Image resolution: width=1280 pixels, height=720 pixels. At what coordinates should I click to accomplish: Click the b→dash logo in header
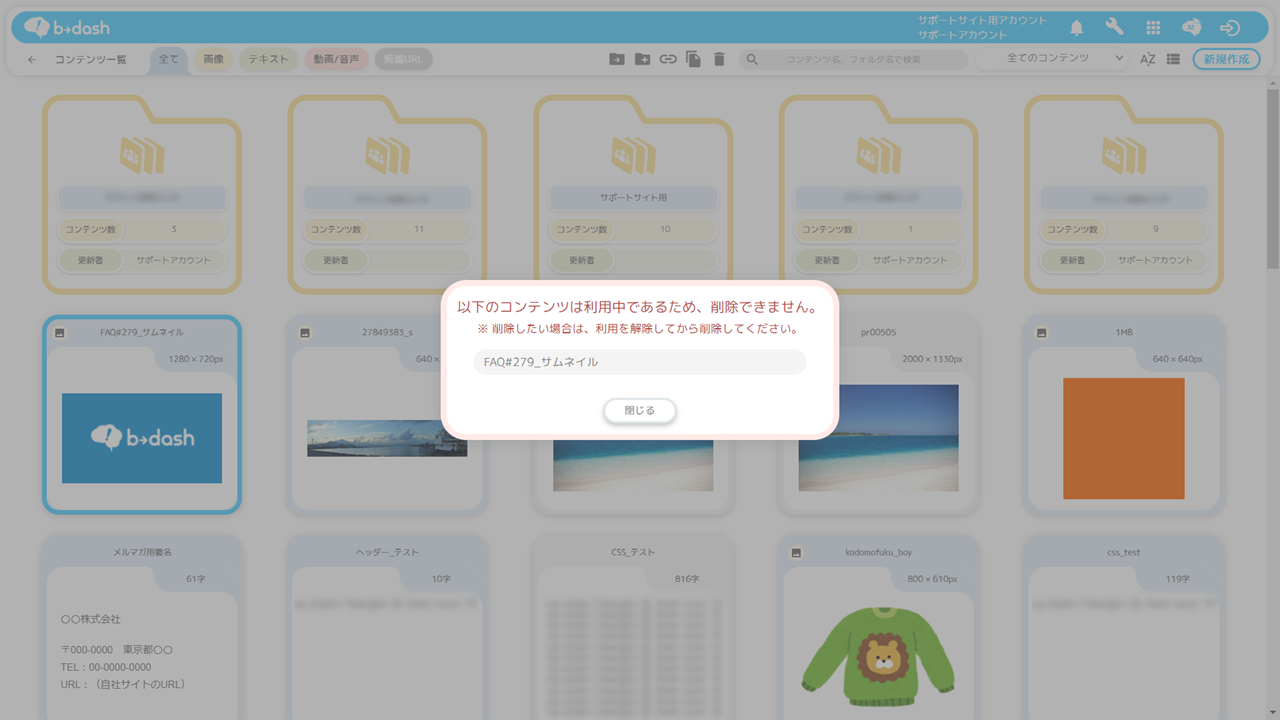[x=67, y=27]
